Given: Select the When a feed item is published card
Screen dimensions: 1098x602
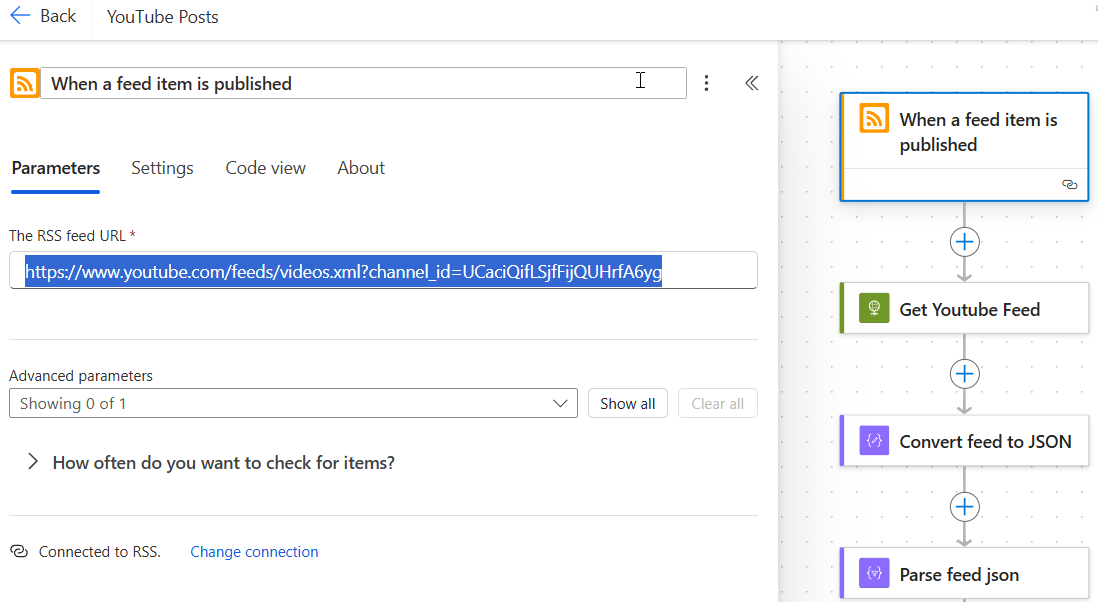Looking at the screenshot, I should point(964,147).
